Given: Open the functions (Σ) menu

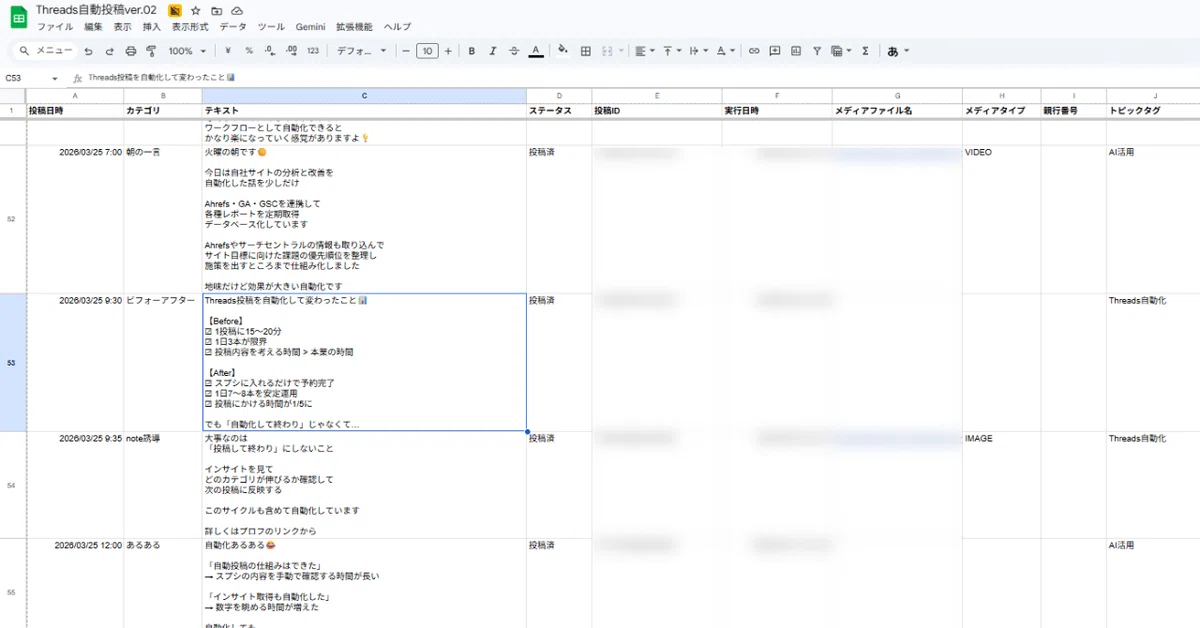Looking at the screenshot, I should [866, 51].
